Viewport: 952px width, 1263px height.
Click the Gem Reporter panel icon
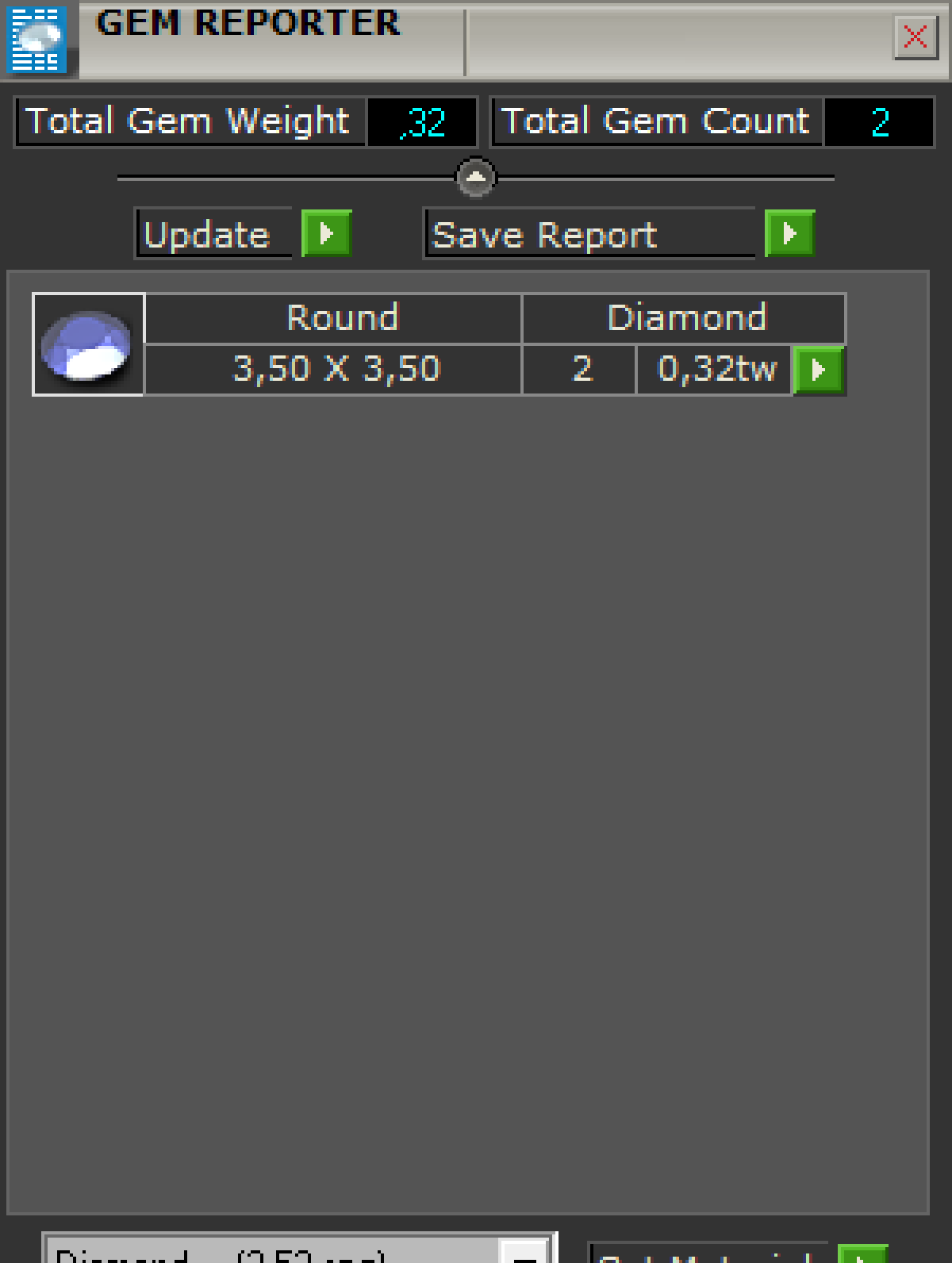click(37, 38)
